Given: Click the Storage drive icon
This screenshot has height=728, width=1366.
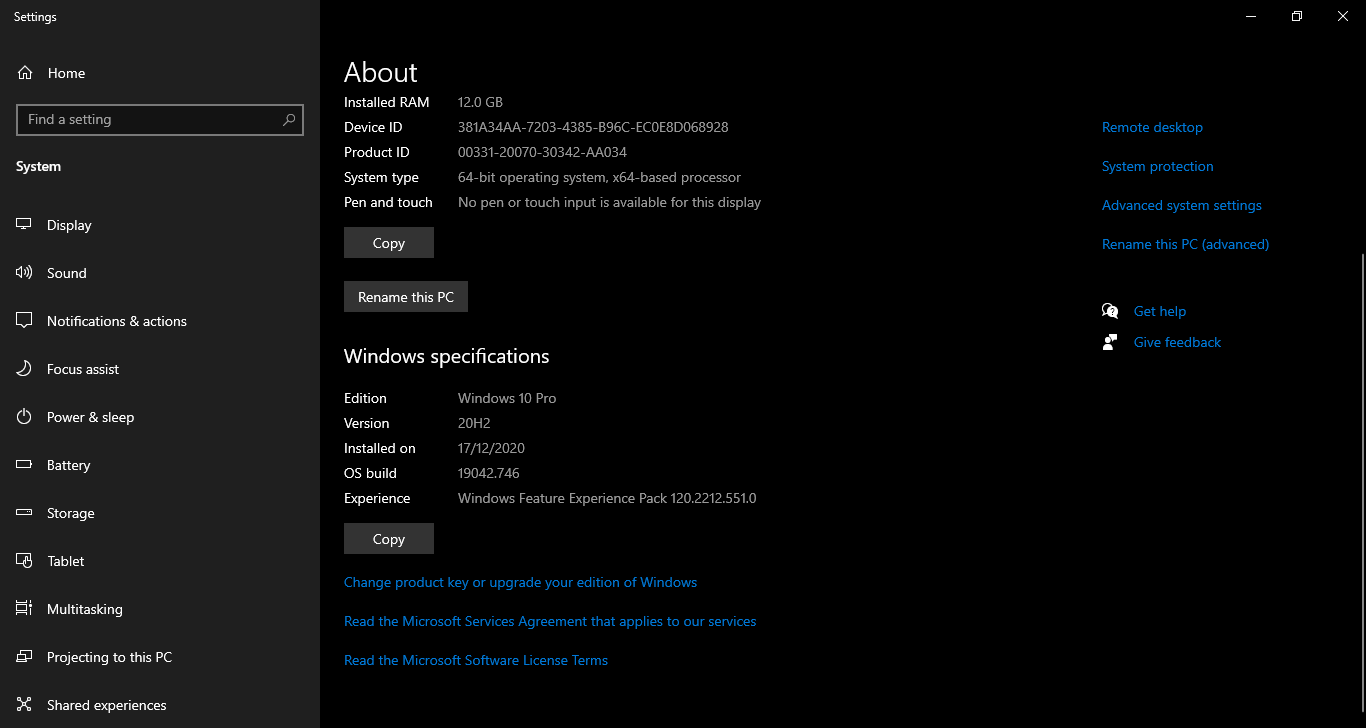Looking at the screenshot, I should click(x=25, y=513).
